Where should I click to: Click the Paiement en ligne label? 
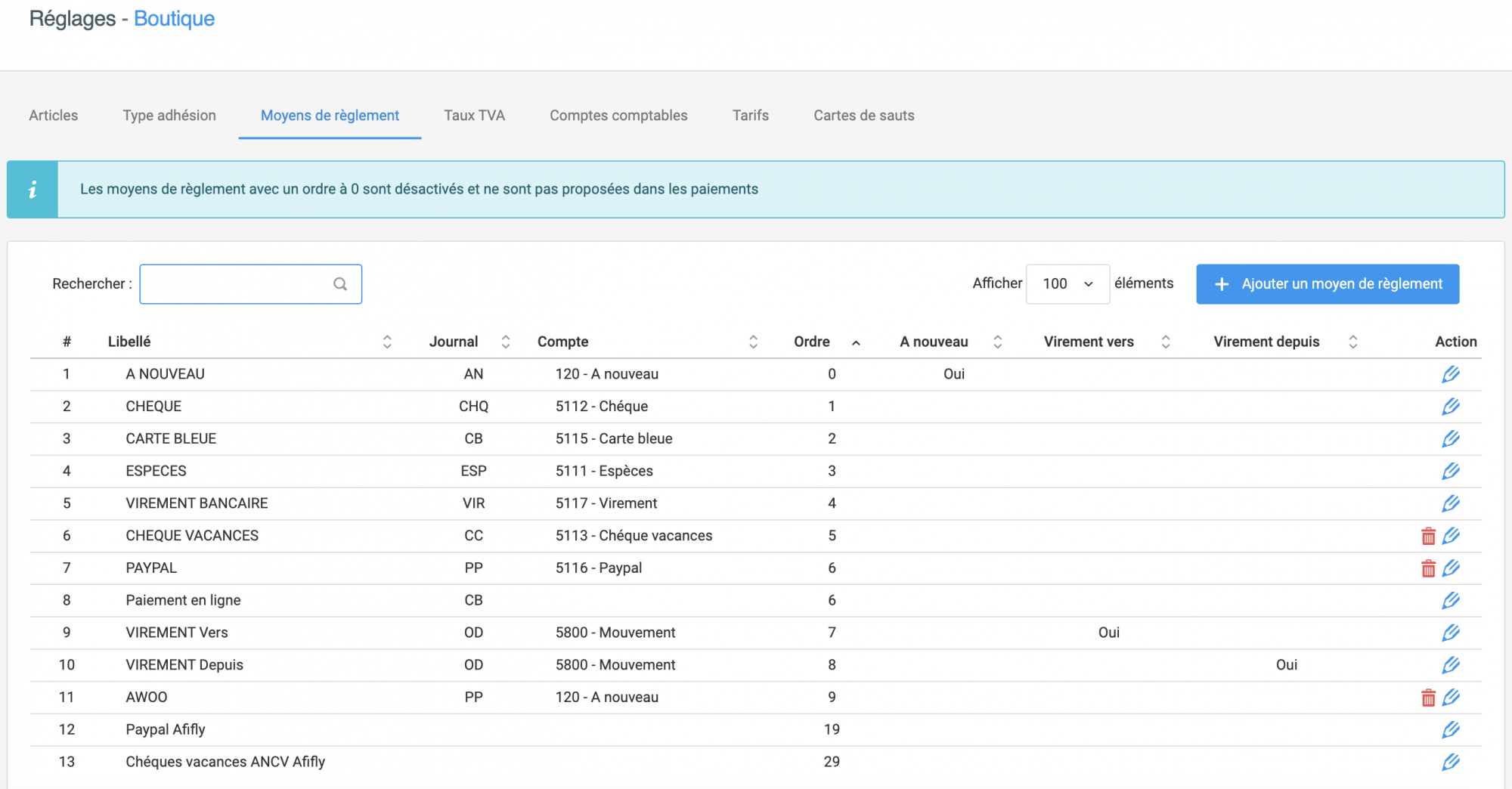coord(183,601)
